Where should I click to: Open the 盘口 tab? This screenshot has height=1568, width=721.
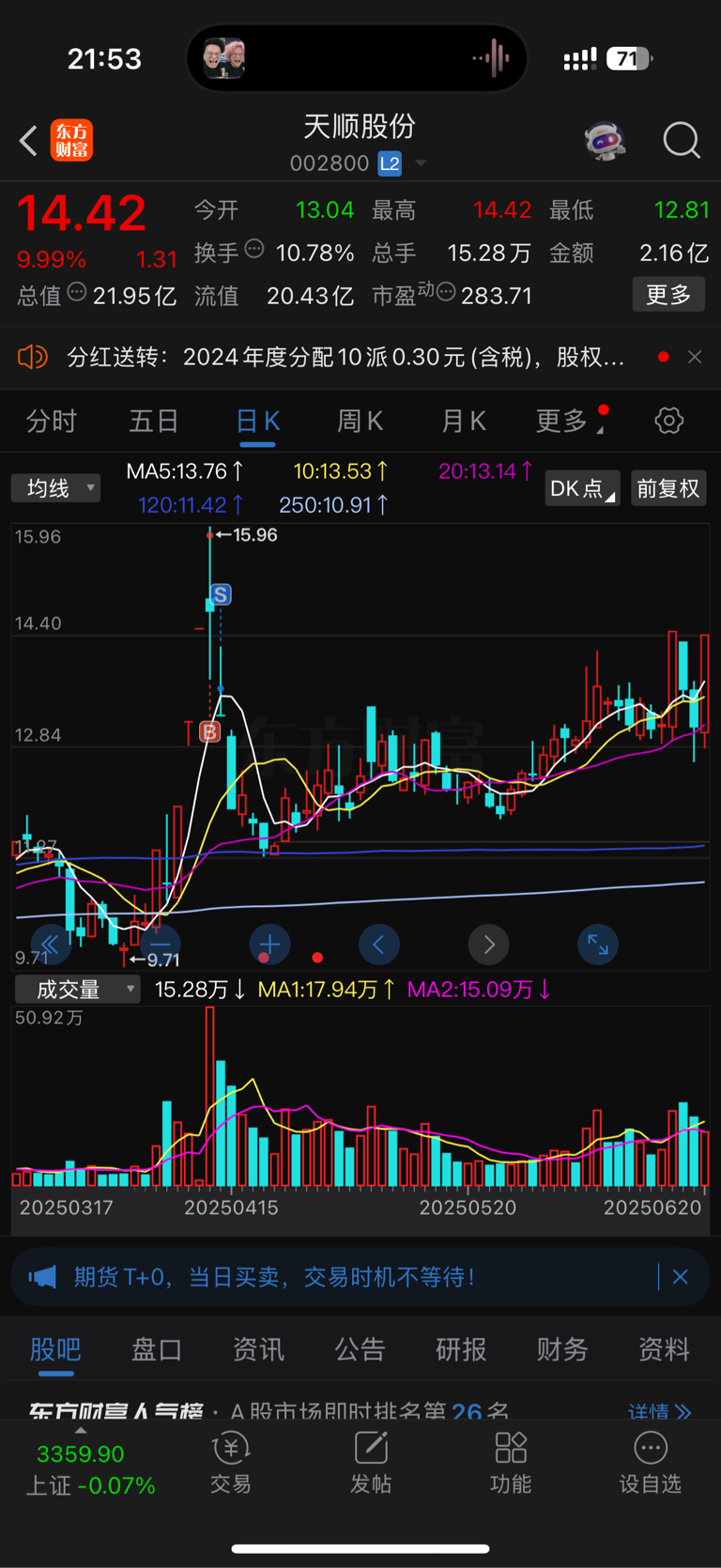point(157,1349)
